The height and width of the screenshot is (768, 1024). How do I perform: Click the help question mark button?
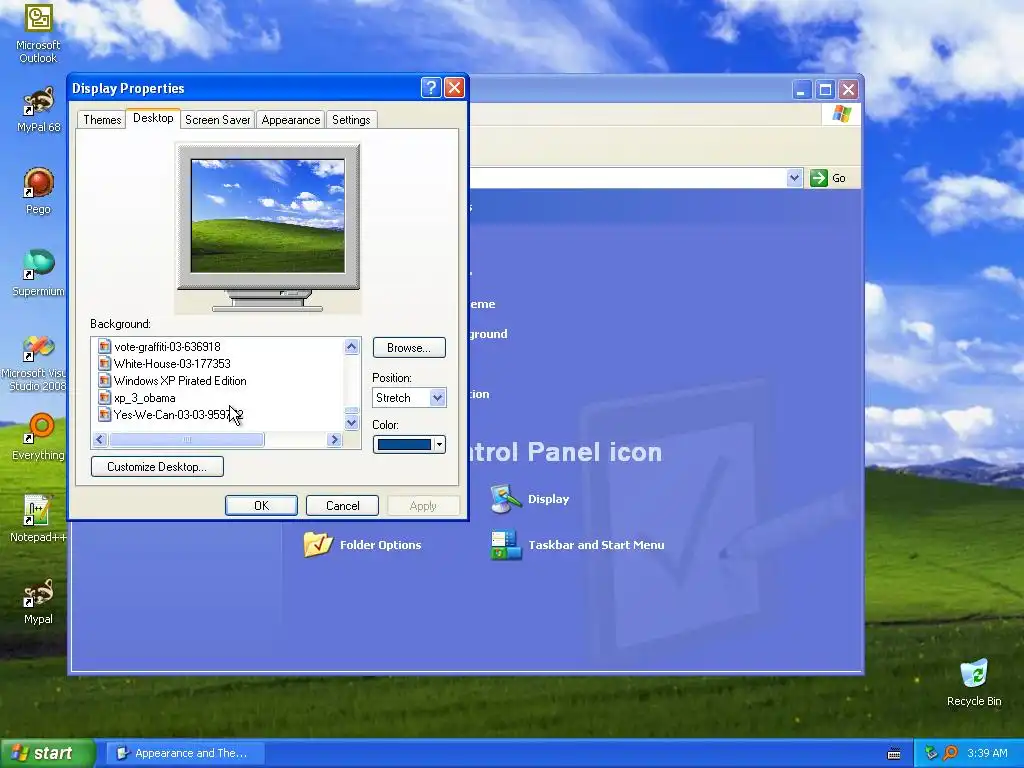[x=431, y=88]
